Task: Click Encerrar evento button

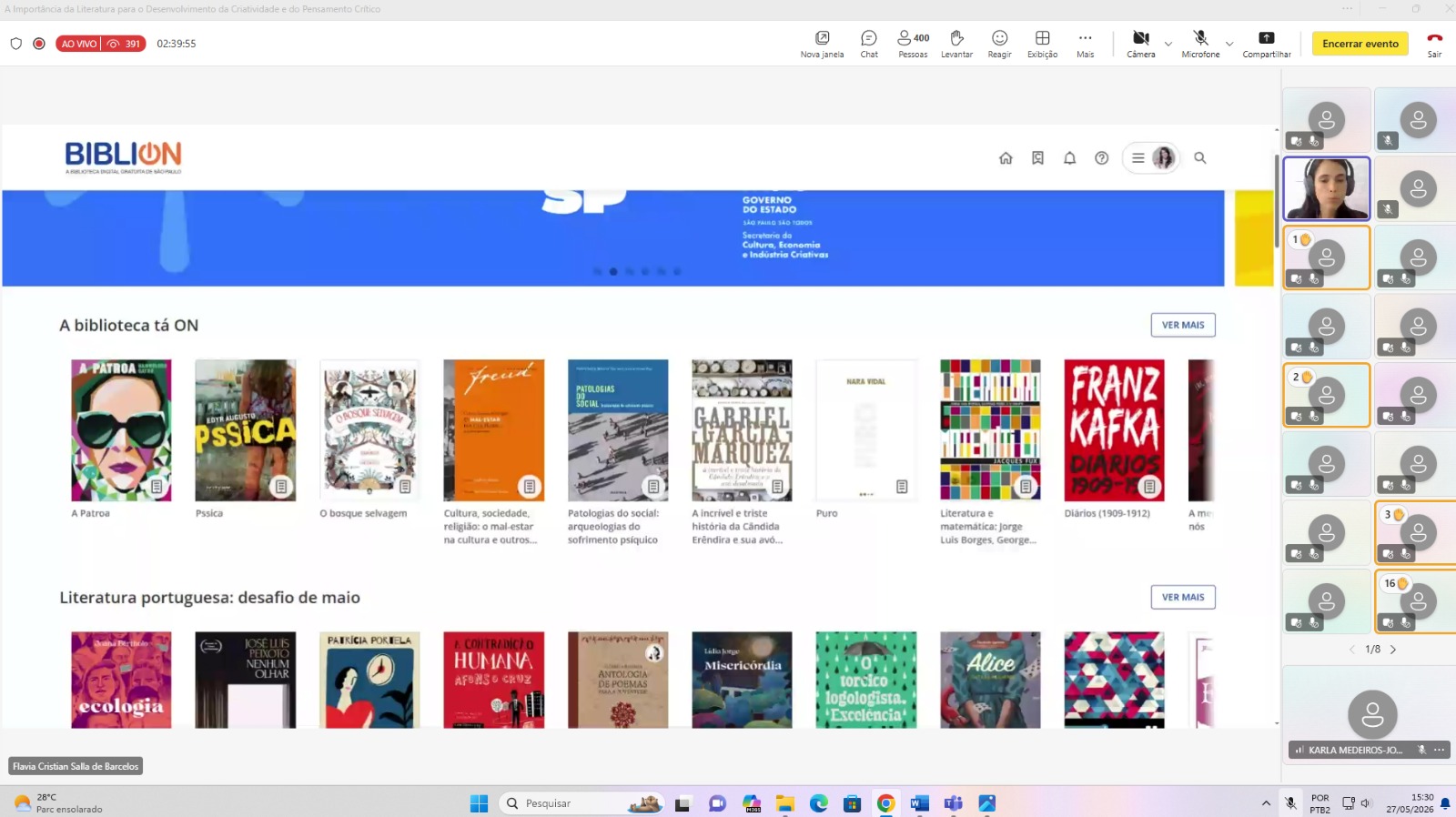Action: click(x=1360, y=44)
